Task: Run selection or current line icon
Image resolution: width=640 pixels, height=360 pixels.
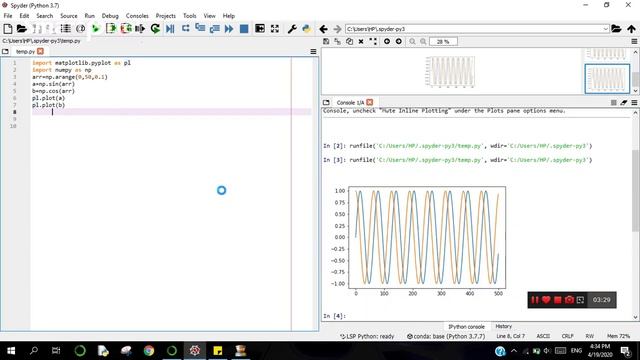Action: [140, 29]
